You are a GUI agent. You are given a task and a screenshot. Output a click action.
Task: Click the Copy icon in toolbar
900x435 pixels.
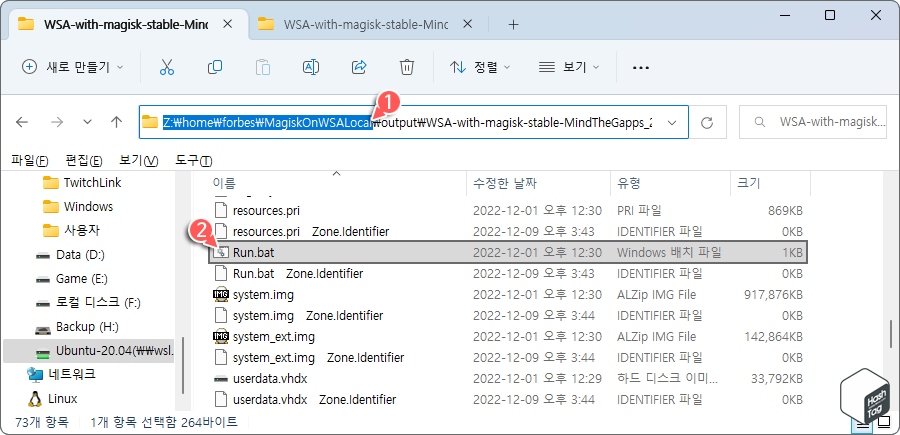(215, 67)
